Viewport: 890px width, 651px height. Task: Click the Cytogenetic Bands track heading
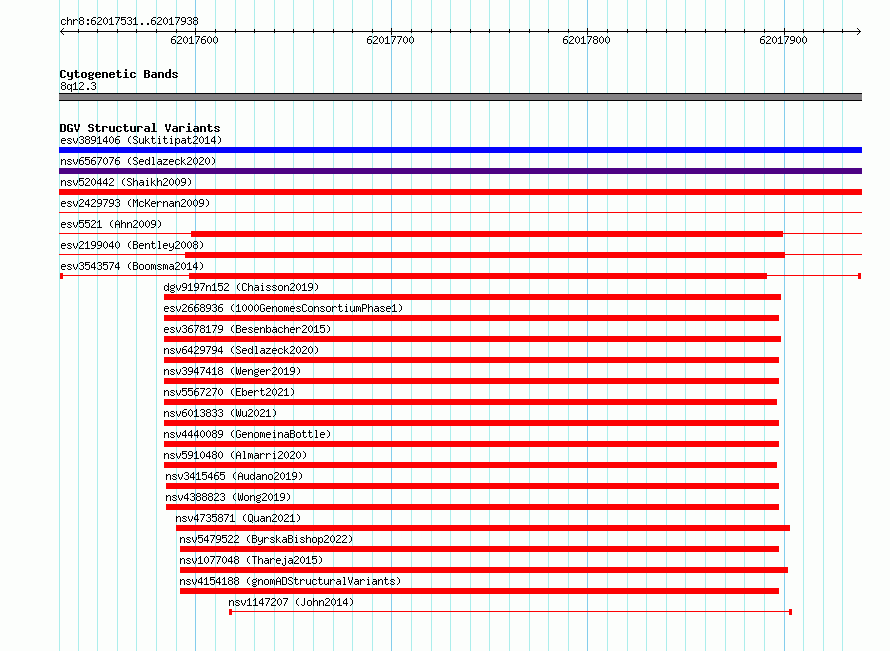click(x=119, y=74)
